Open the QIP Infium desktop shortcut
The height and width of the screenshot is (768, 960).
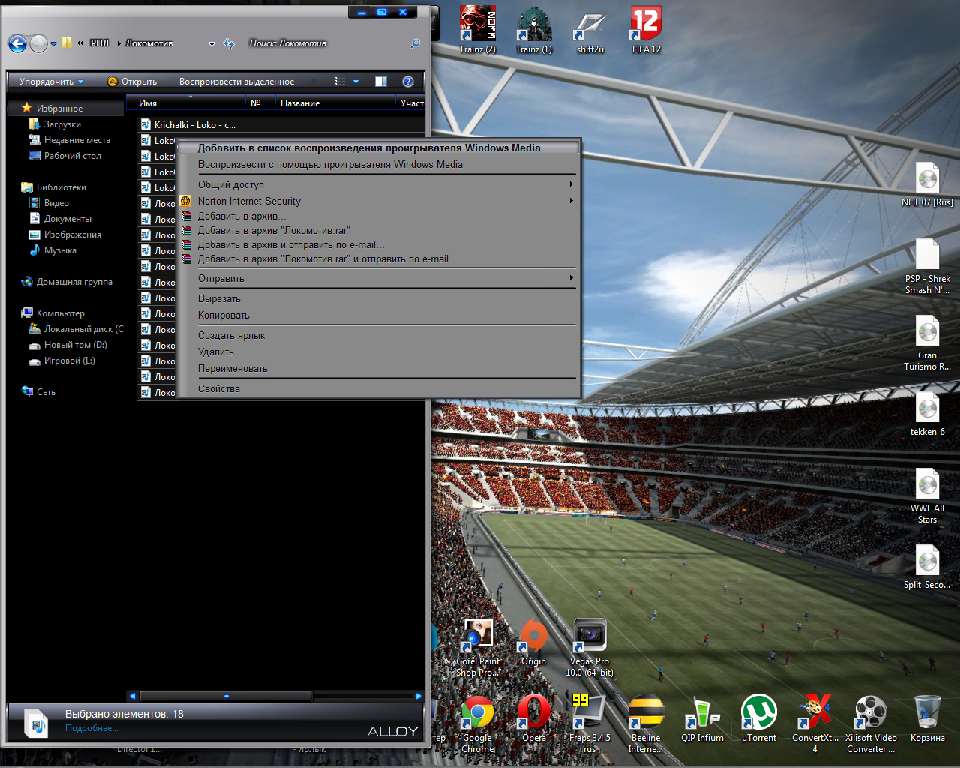click(702, 714)
